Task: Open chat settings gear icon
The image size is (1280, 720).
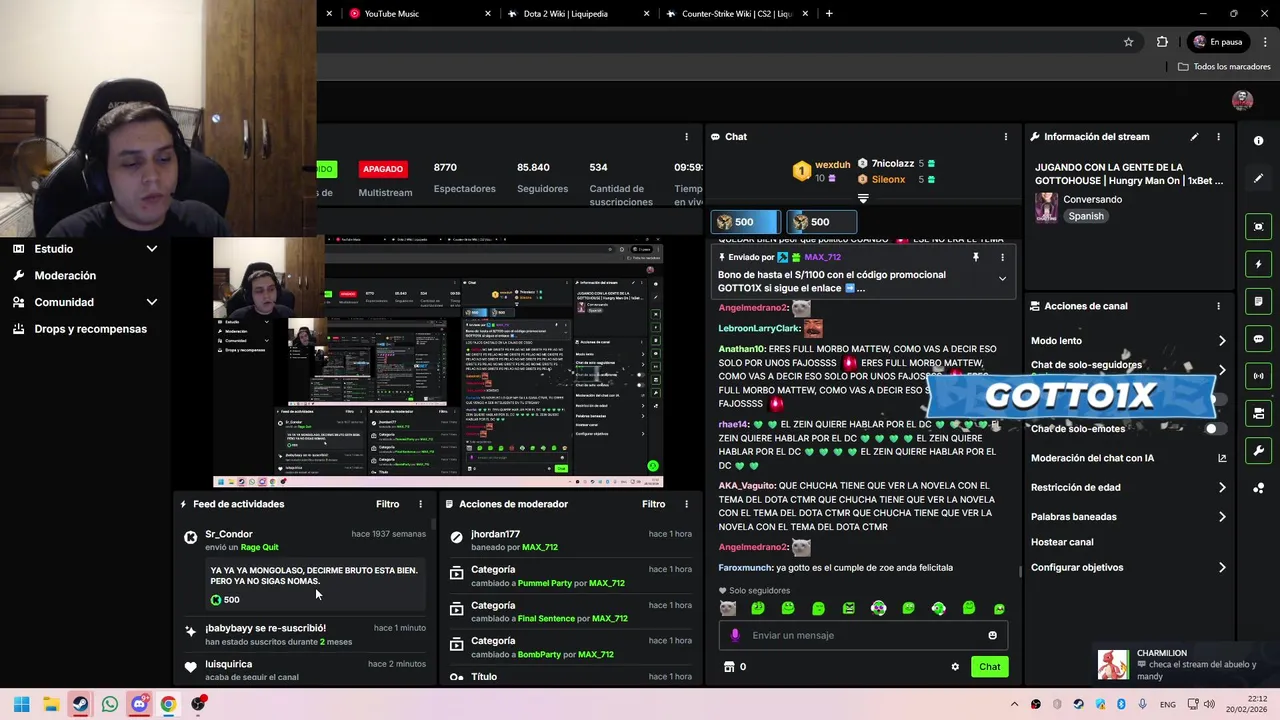Action: coord(955,667)
